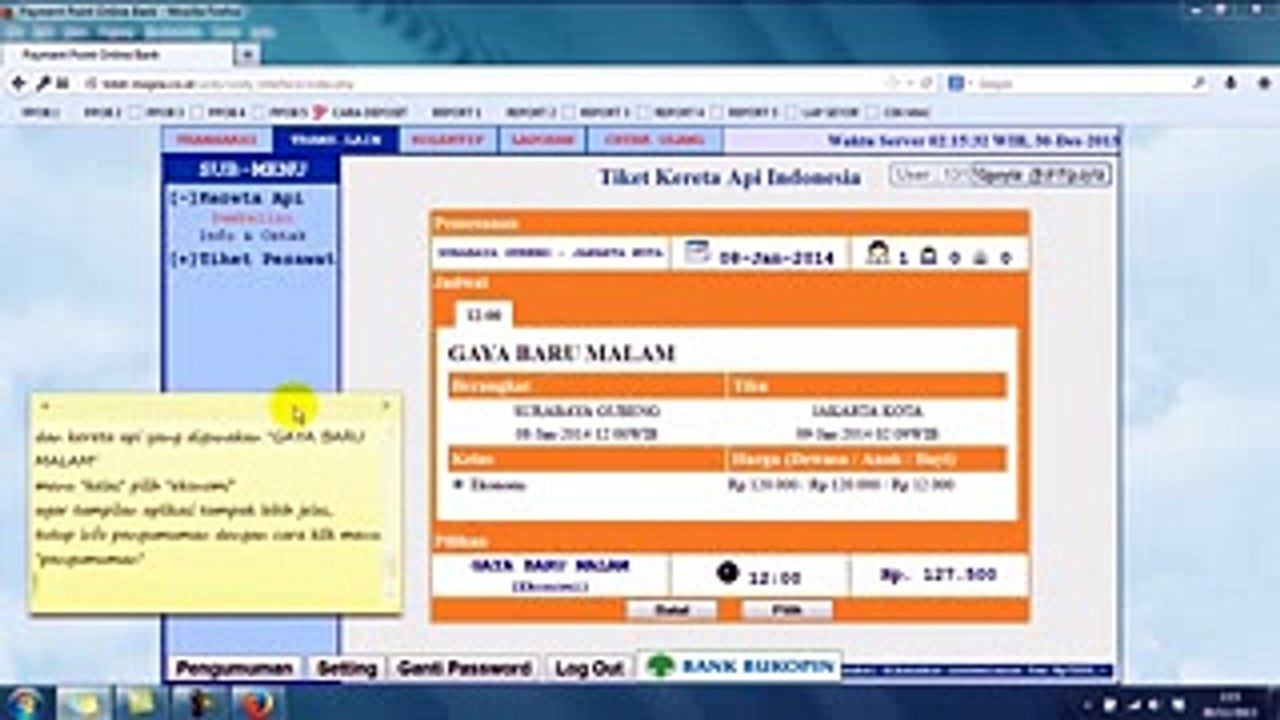Click the Log Out button
Screen dimensions: 1280x720
[x=589, y=668]
